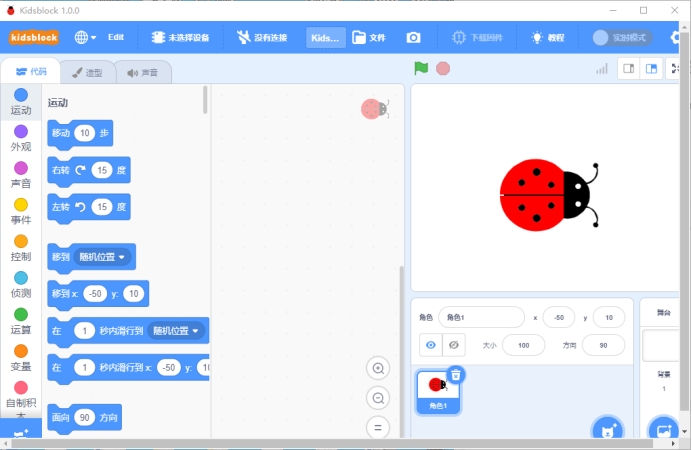
Task: Click the value 10 in move block
Action: [x=85, y=133]
